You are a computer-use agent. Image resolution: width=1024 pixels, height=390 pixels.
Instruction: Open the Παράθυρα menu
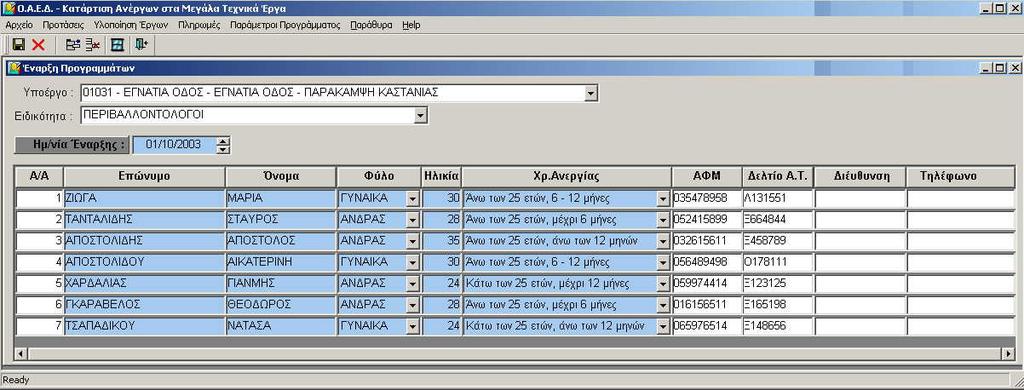[x=372, y=25]
